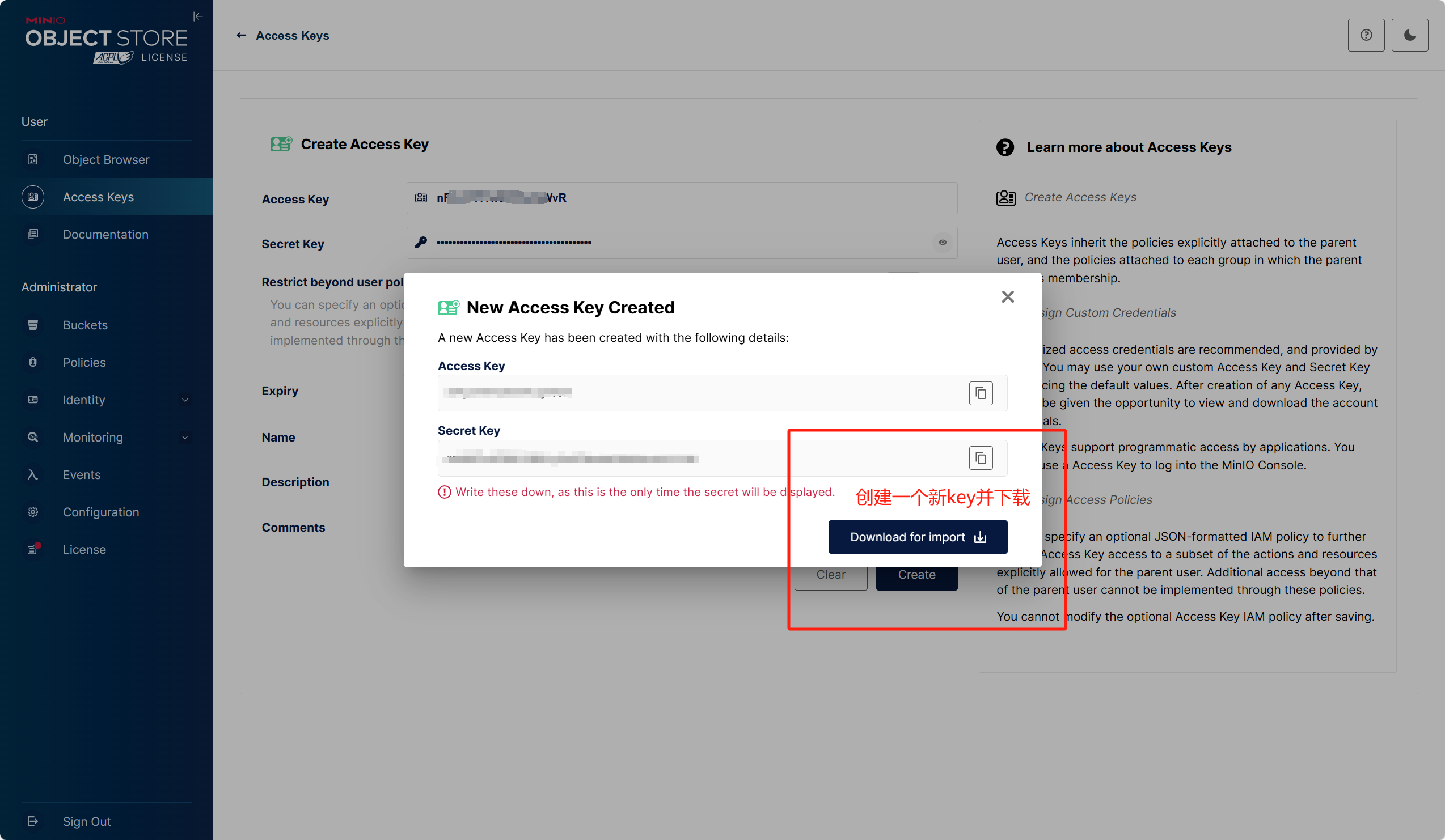Click the Events lambda icon
1445x840 pixels.
click(x=33, y=474)
